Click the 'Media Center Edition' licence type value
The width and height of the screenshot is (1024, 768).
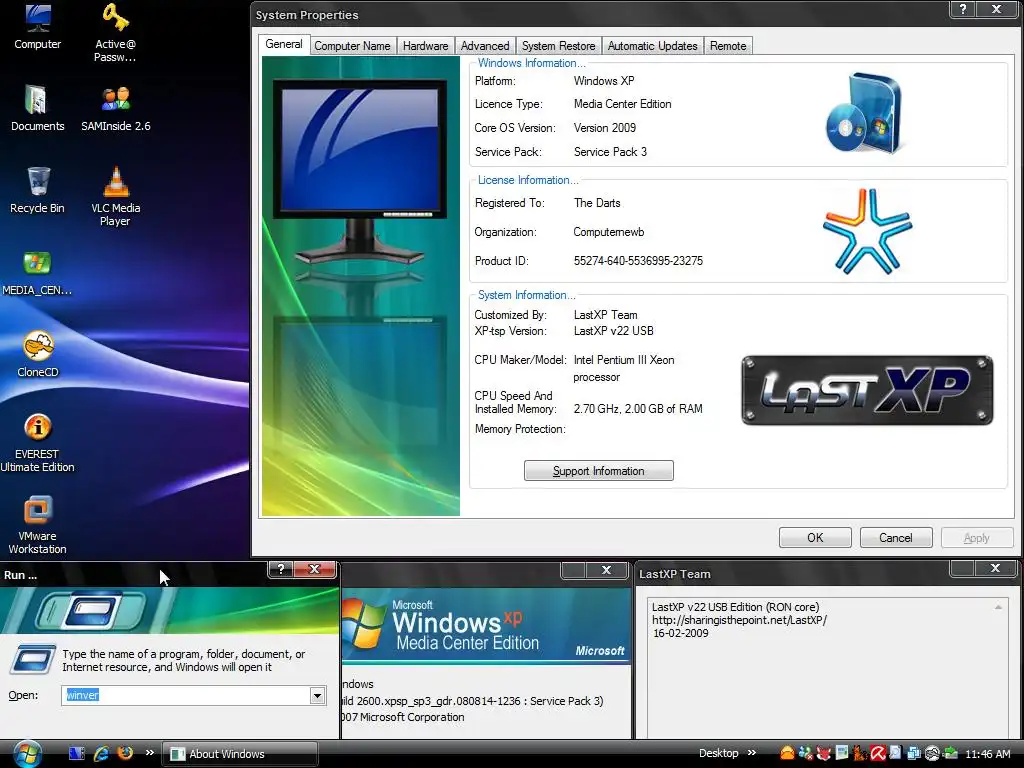tap(622, 104)
